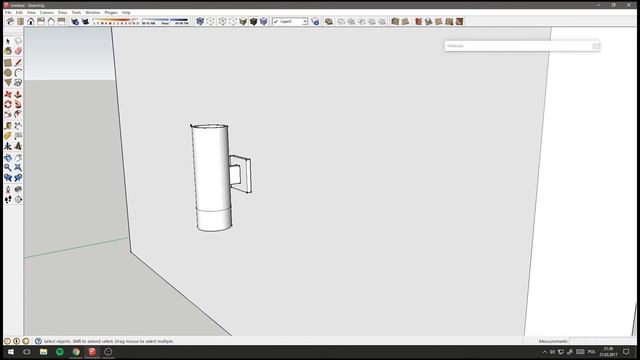Select the red Line pencil tool
640x360 pixels.
tap(18, 63)
